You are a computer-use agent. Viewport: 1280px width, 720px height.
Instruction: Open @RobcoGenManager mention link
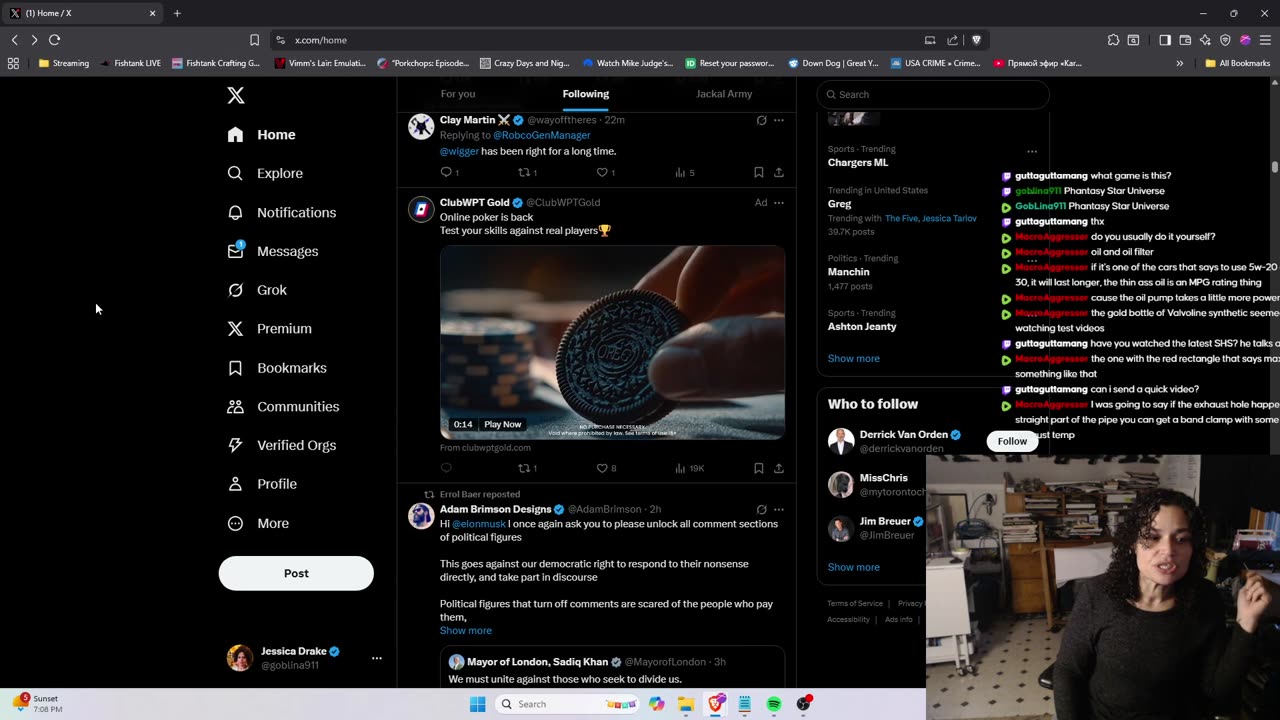[x=541, y=135]
